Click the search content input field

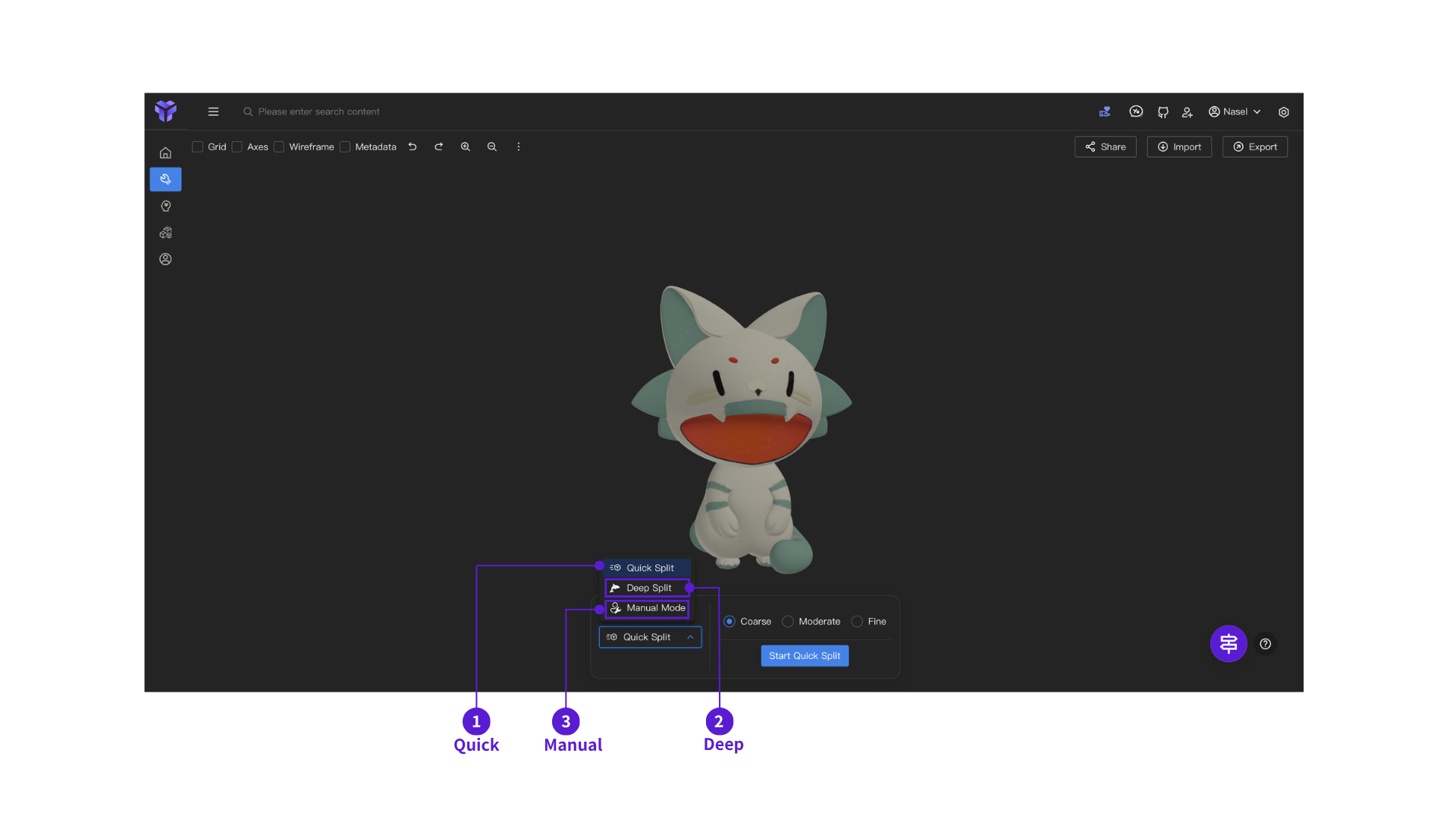click(318, 112)
